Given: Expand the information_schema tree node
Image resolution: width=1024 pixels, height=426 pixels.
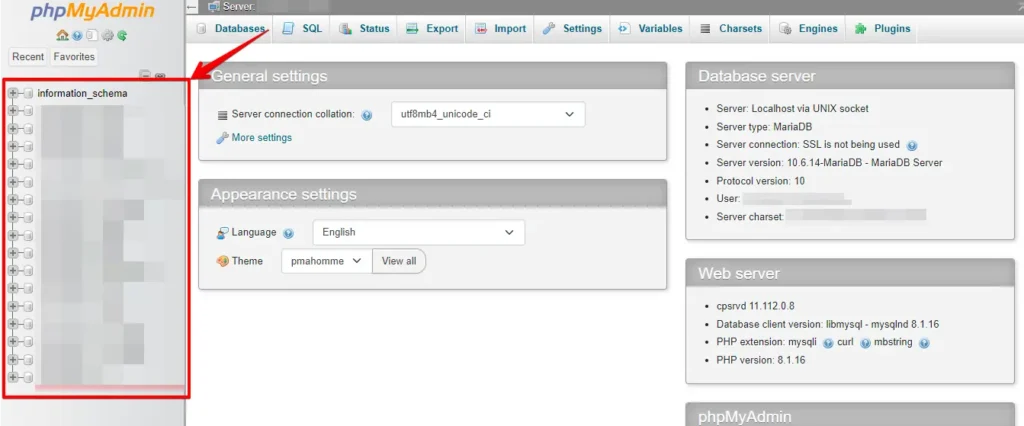Looking at the screenshot, I should (13, 93).
